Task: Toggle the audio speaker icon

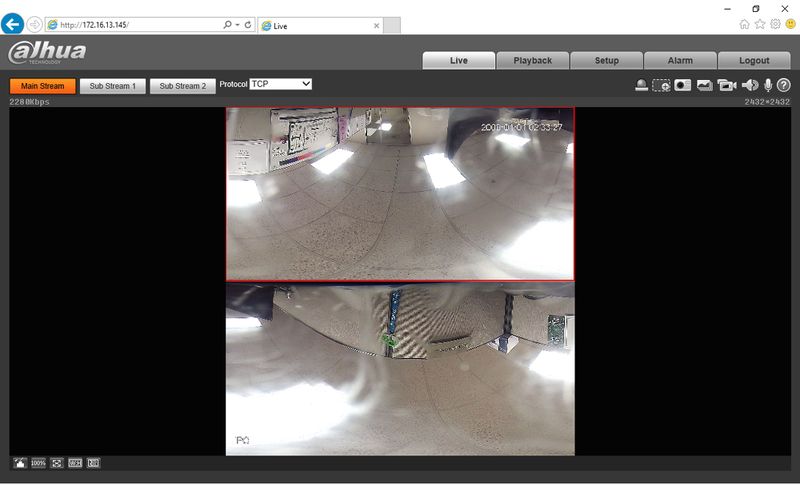Action: [750, 85]
